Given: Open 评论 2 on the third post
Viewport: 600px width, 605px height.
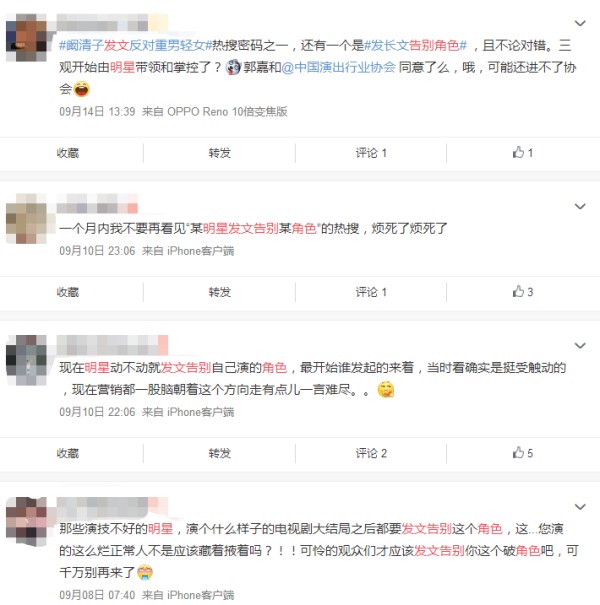Looking at the screenshot, I should point(371,453).
